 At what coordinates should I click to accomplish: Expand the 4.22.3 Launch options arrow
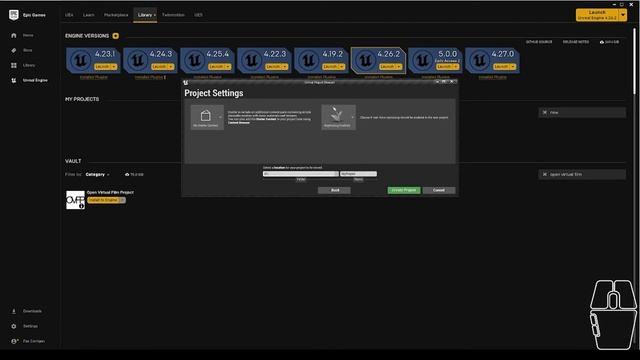tap(285, 67)
